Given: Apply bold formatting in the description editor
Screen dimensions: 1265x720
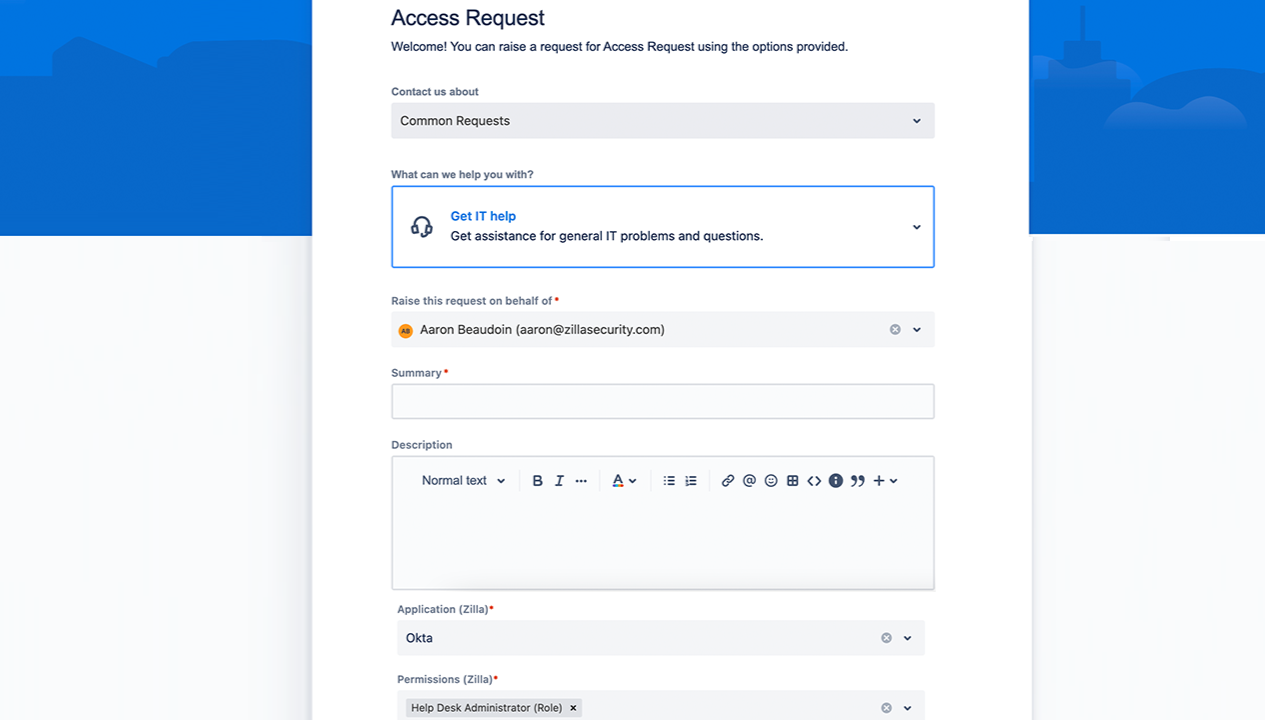Looking at the screenshot, I should [537, 480].
